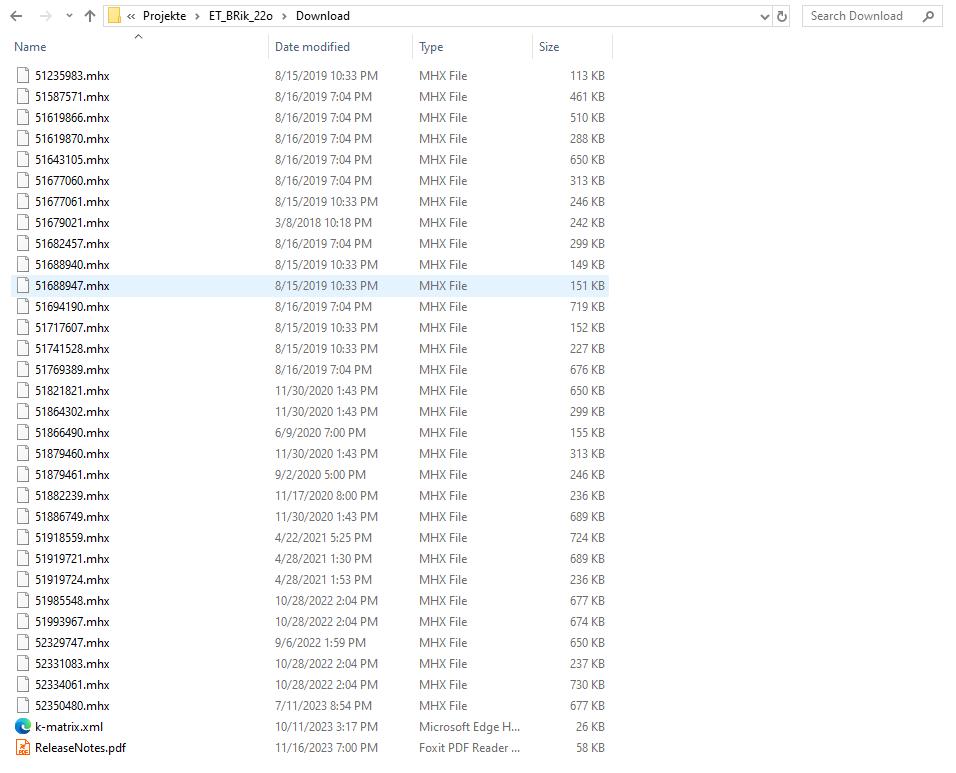This screenshot has height=773, width=956.
Task: Open the chevron after Projekte breadcrumb
Action: [x=197, y=16]
